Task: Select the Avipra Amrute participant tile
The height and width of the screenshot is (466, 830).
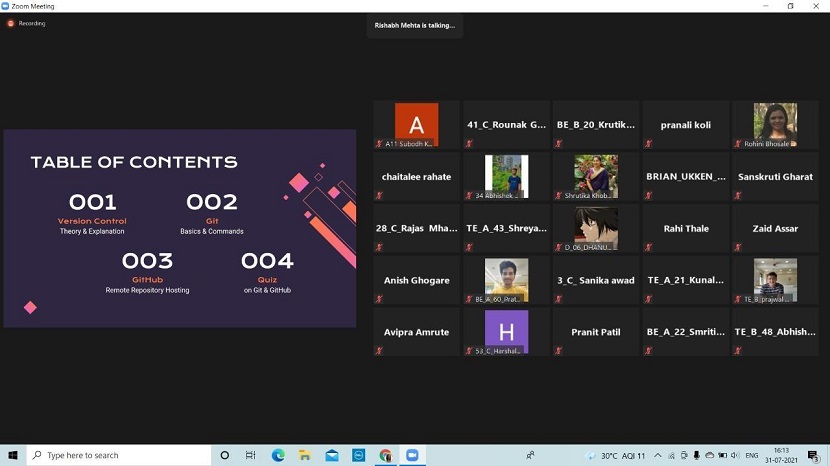Action: click(x=417, y=332)
